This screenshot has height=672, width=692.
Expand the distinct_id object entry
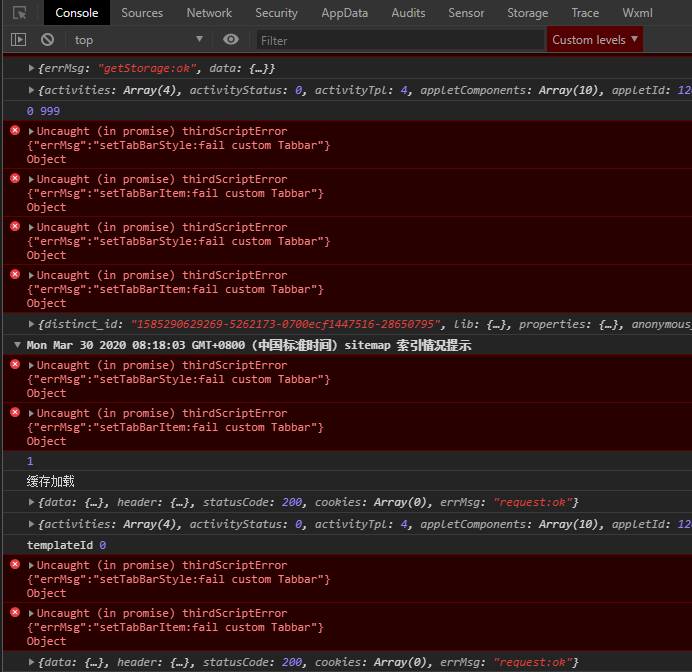pyautogui.click(x=31, y=324)
